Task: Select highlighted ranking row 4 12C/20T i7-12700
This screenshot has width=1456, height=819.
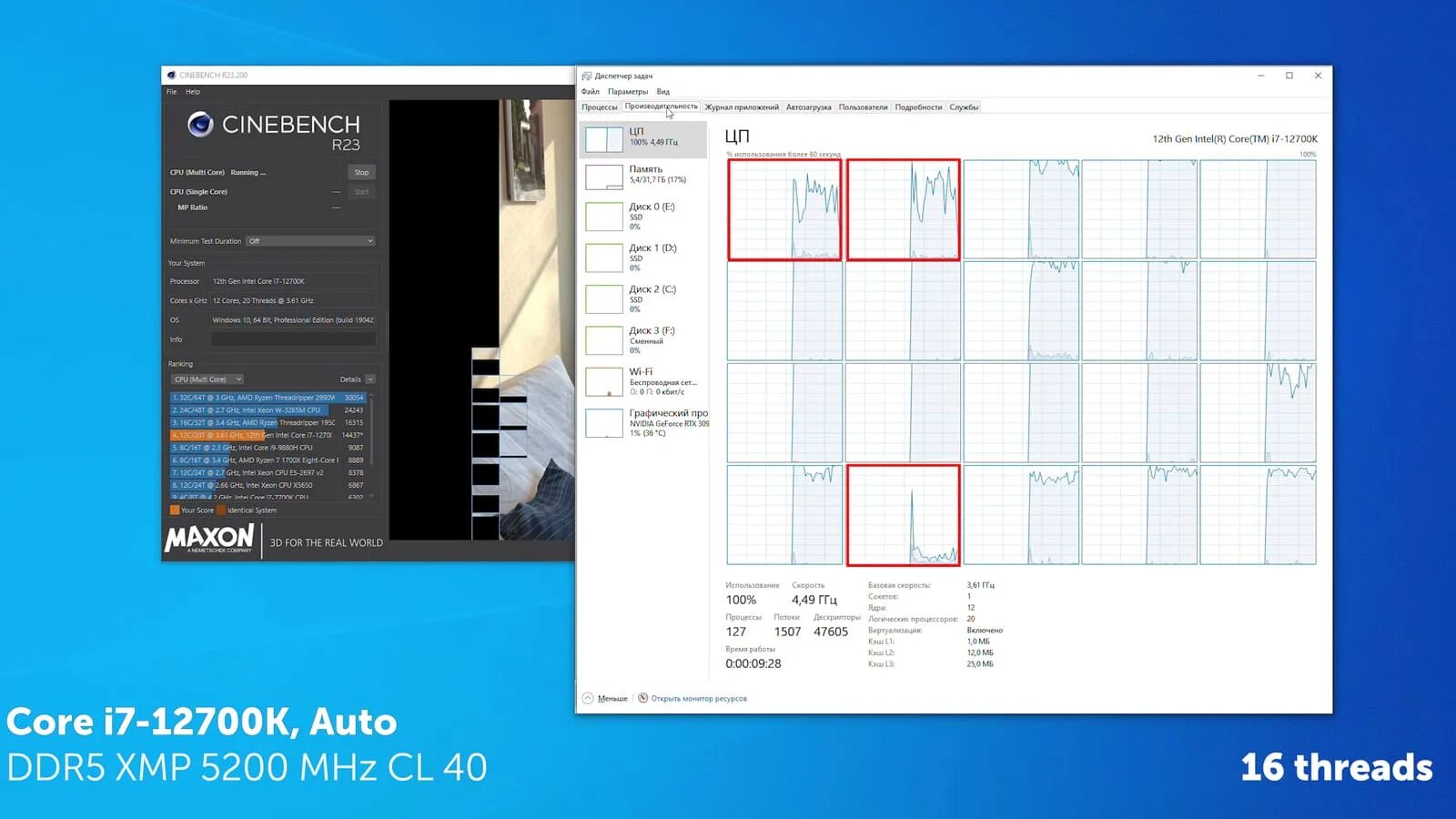Action: [x=268, y=435]
